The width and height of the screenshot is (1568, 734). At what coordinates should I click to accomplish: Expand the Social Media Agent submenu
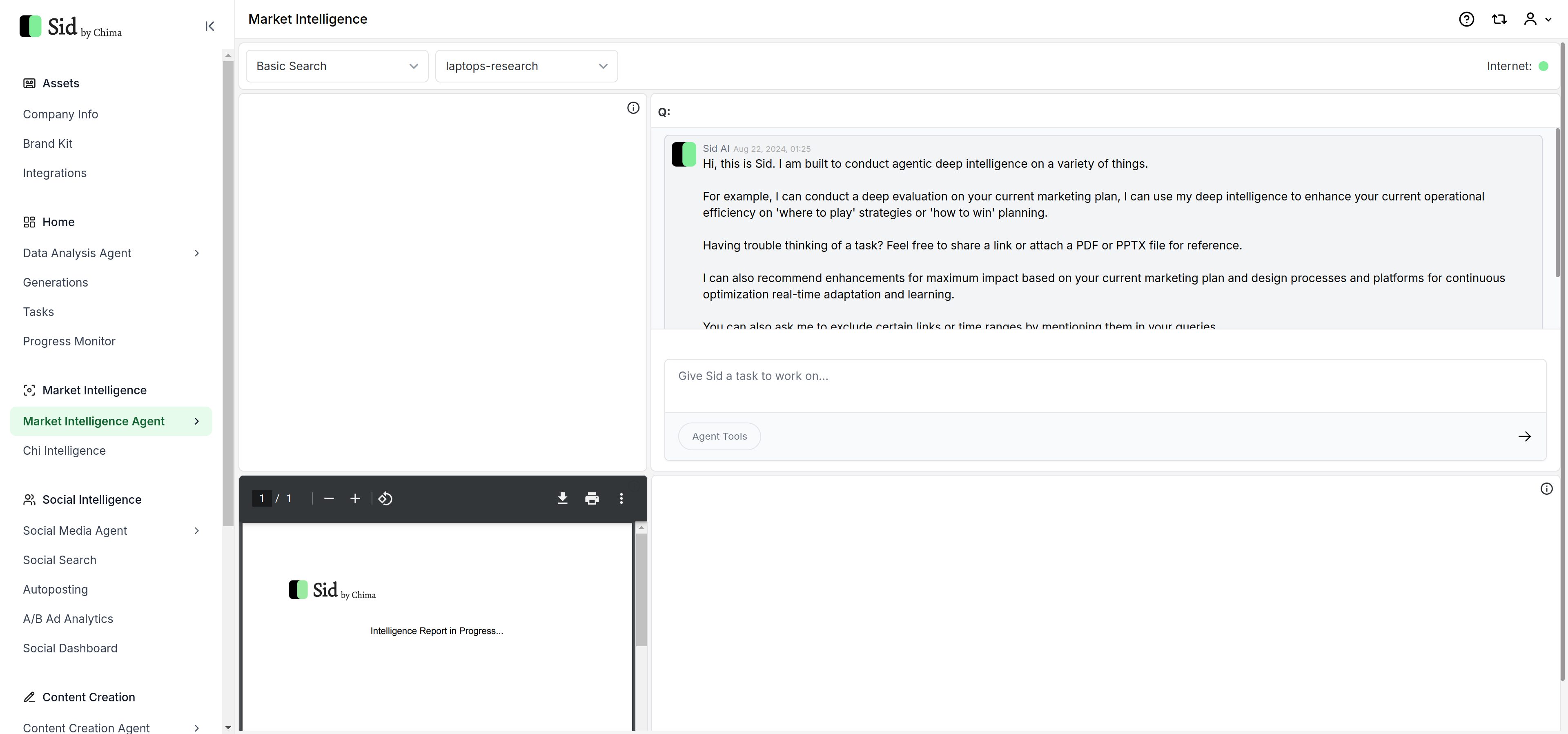196,531
